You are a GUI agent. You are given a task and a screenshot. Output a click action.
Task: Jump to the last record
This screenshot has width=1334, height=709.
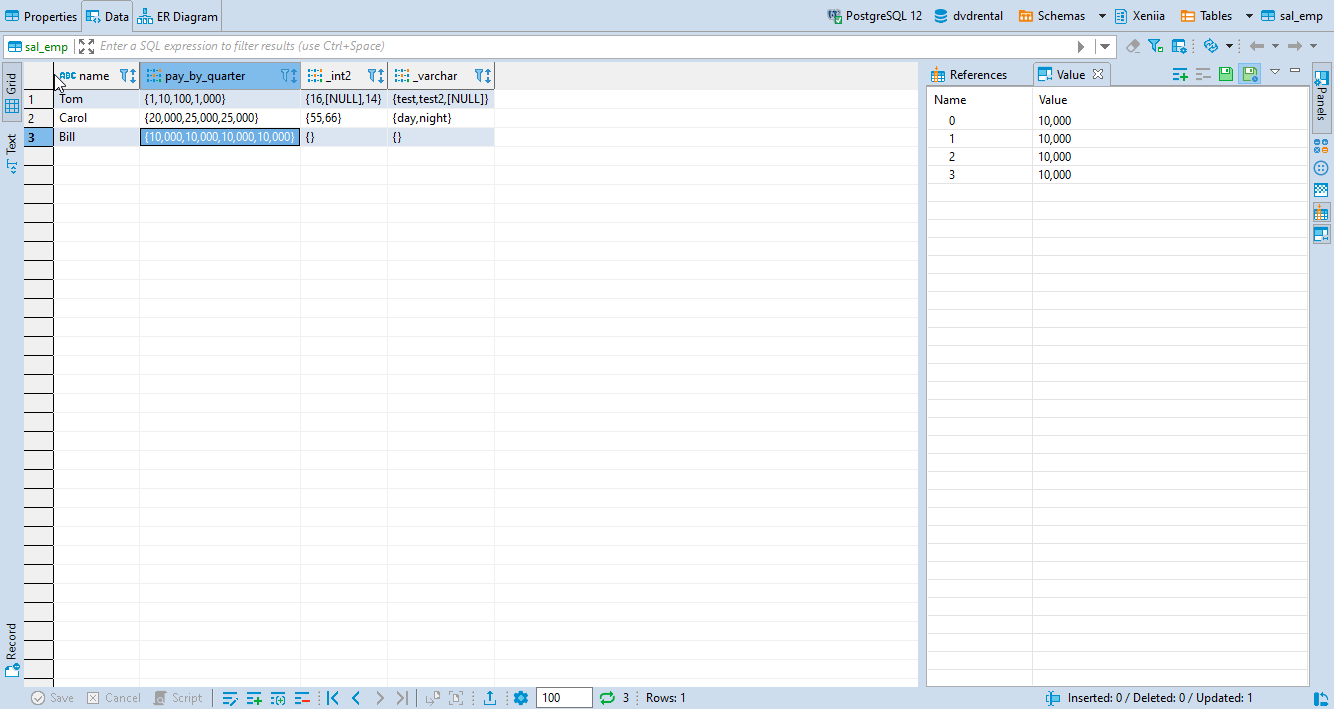pyautogui.click(x=403, y=697)
